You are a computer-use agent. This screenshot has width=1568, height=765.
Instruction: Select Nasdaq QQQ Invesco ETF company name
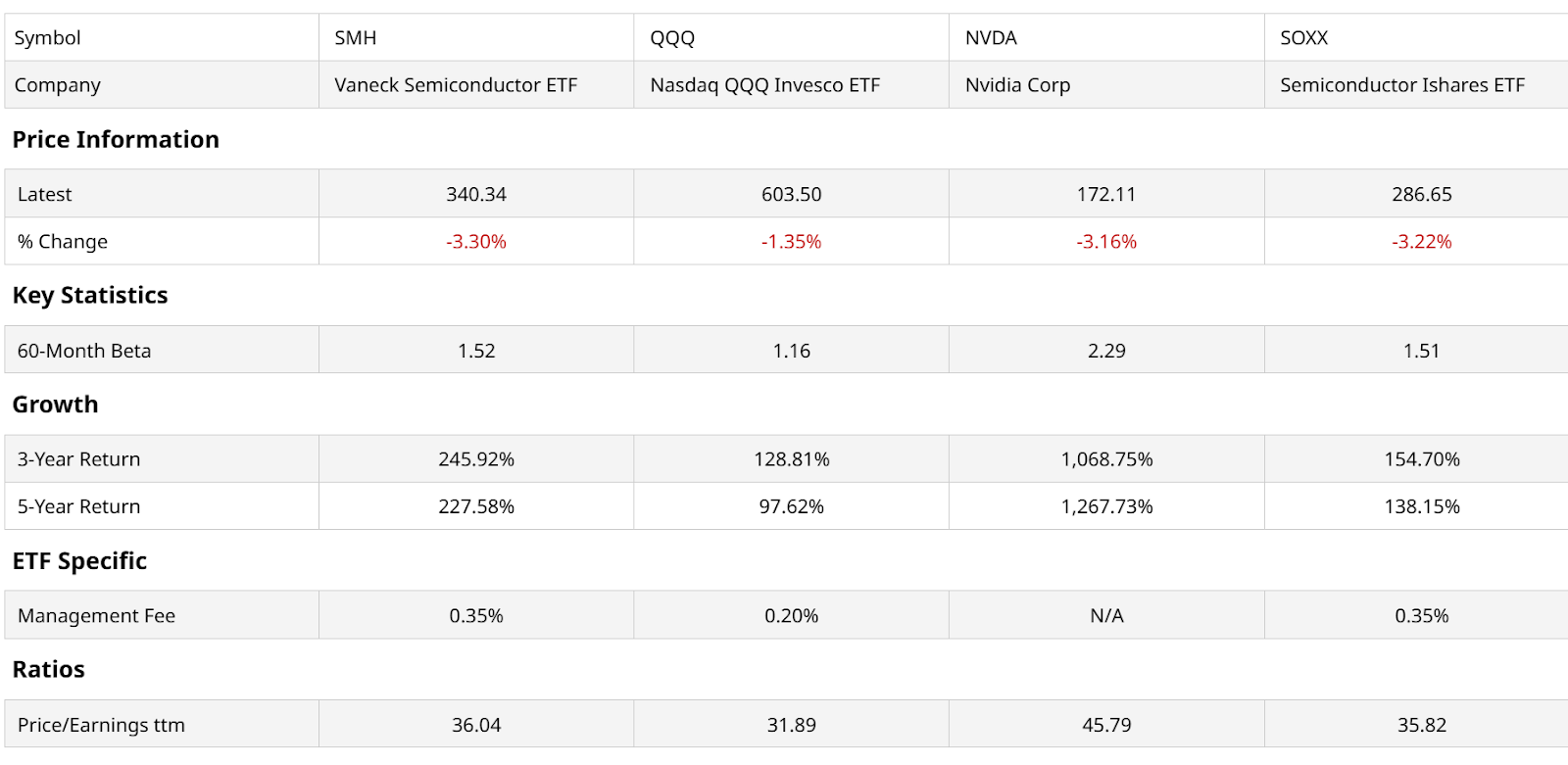click(764, 85)
